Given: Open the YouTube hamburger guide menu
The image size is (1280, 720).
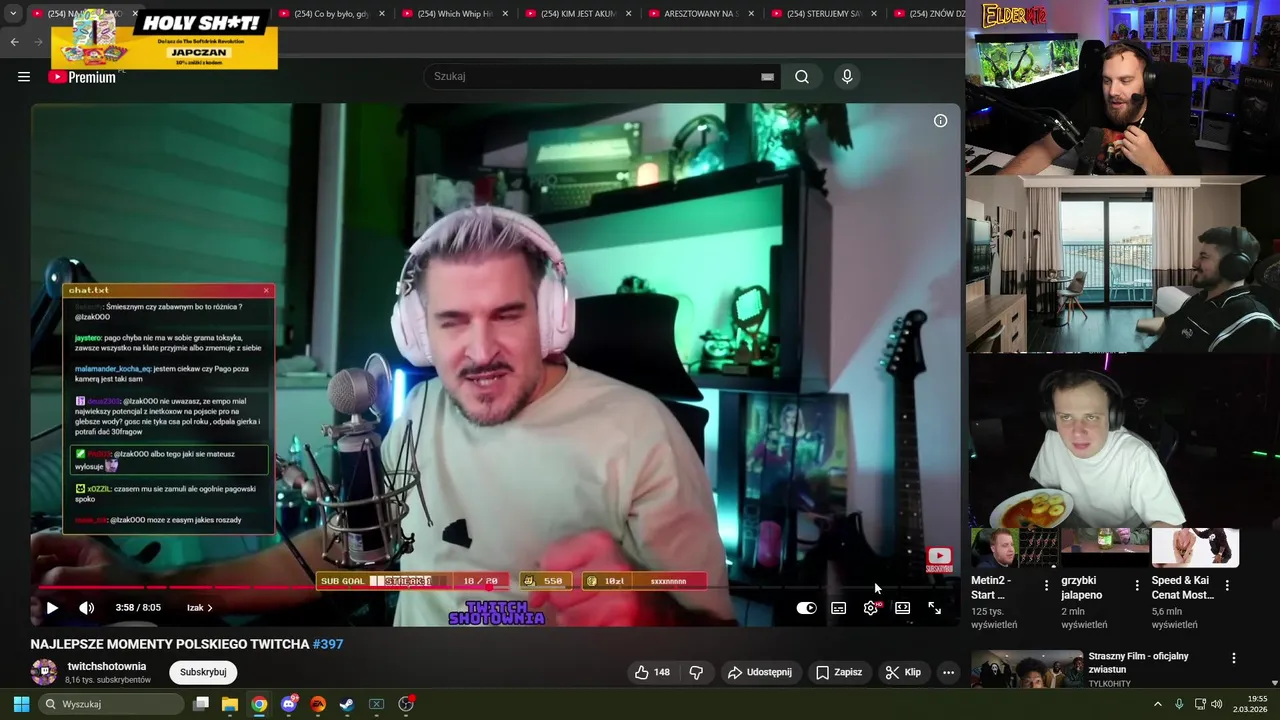Looking at the screenshot, I should tap(24, 77).
